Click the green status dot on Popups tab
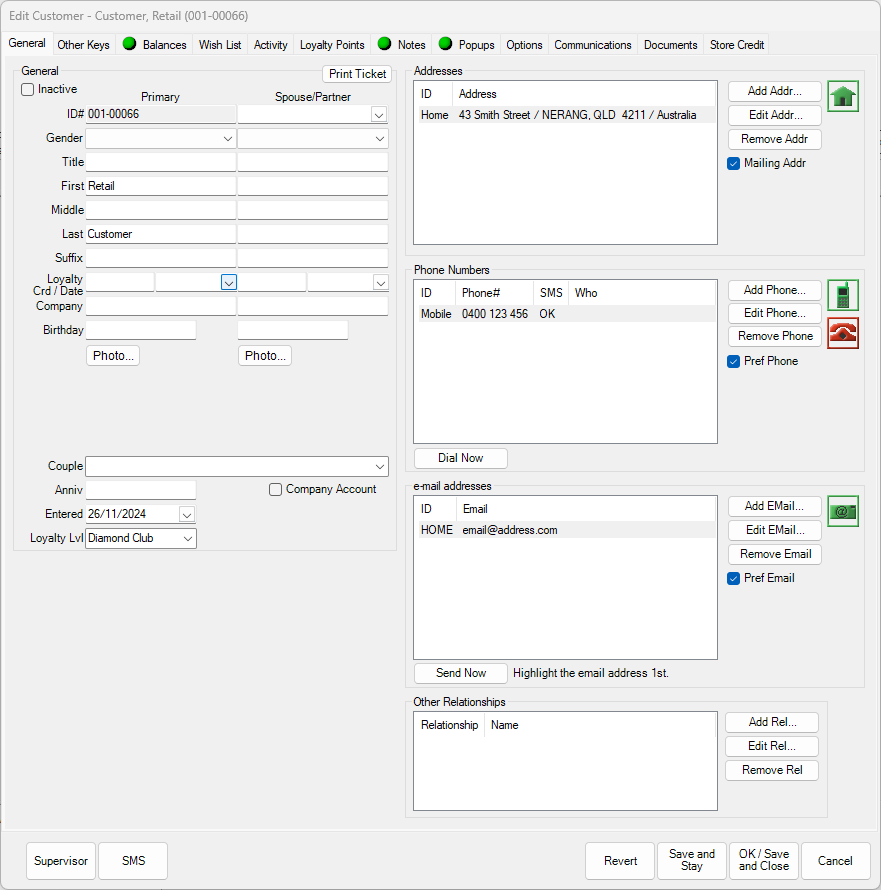The image size is (881, 890). point(447,43)
